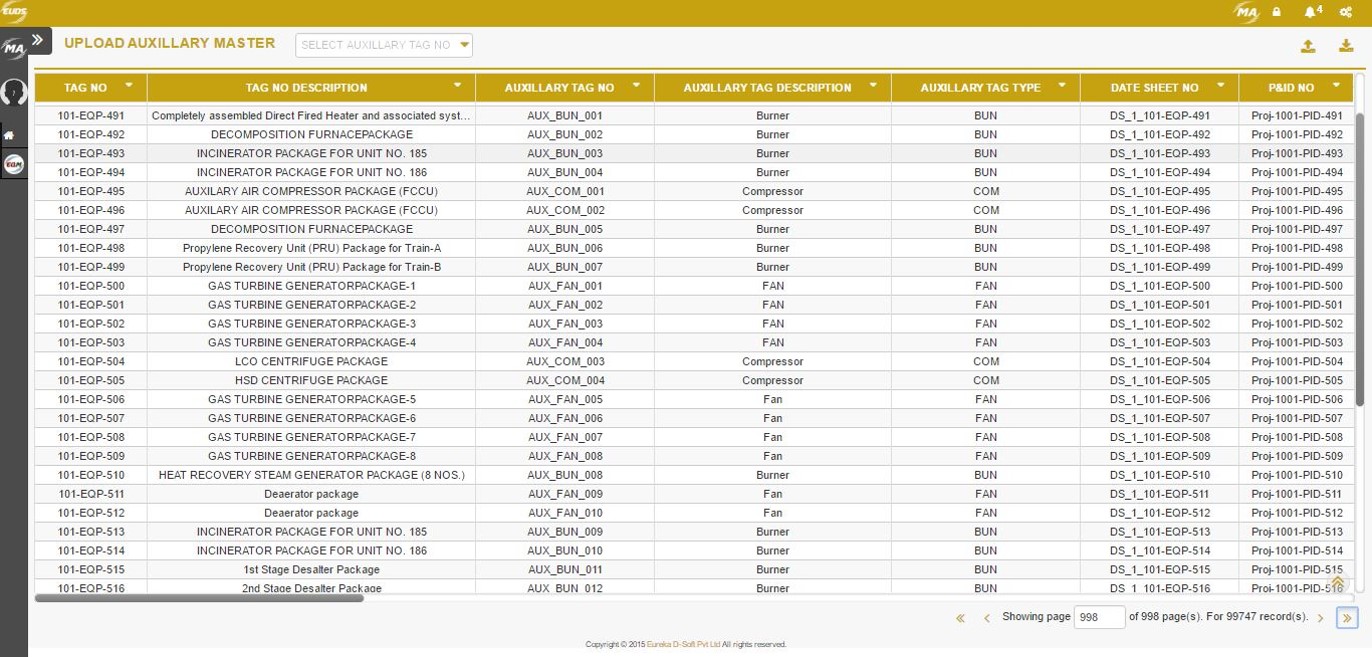Open TAG NO column filter arrow
The width and height of the screenshot is (1372, 657).
[x=128, y=86]
